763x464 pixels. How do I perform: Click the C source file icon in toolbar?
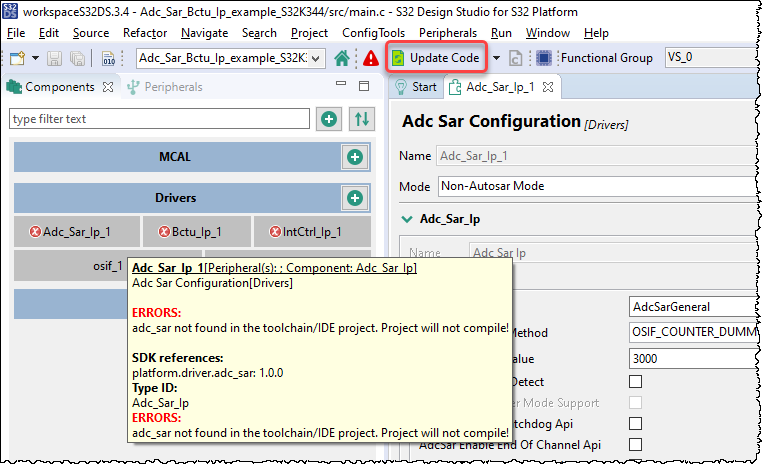click(515, 58)
